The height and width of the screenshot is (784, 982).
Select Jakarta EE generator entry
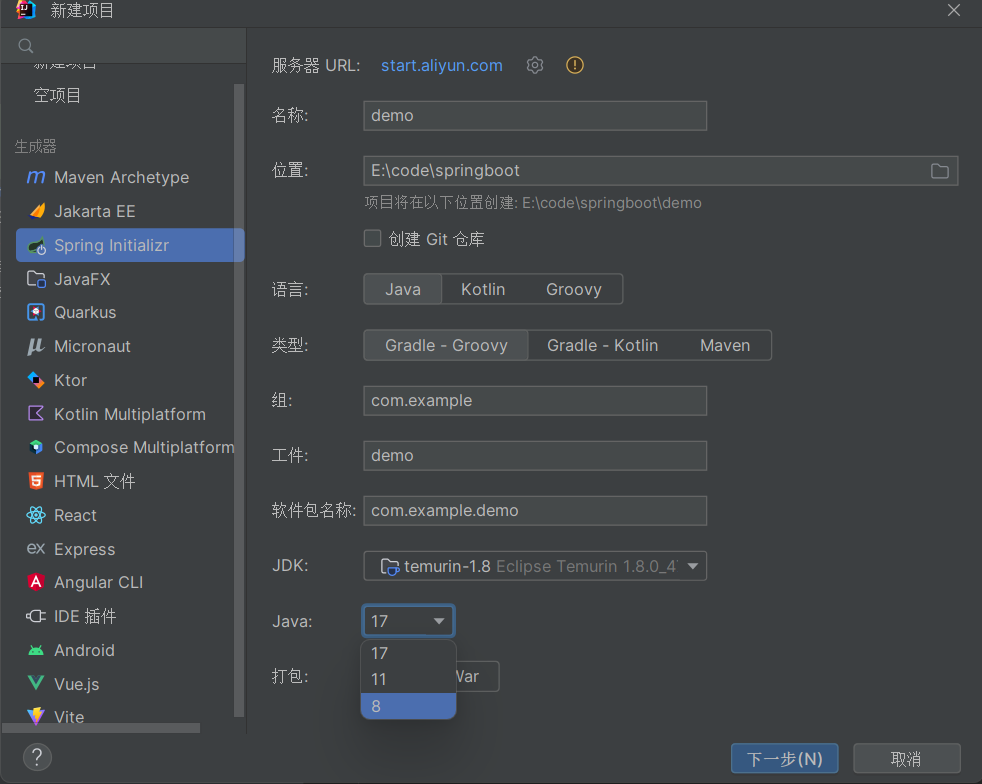pyautogui.click(x=130, y=211)
